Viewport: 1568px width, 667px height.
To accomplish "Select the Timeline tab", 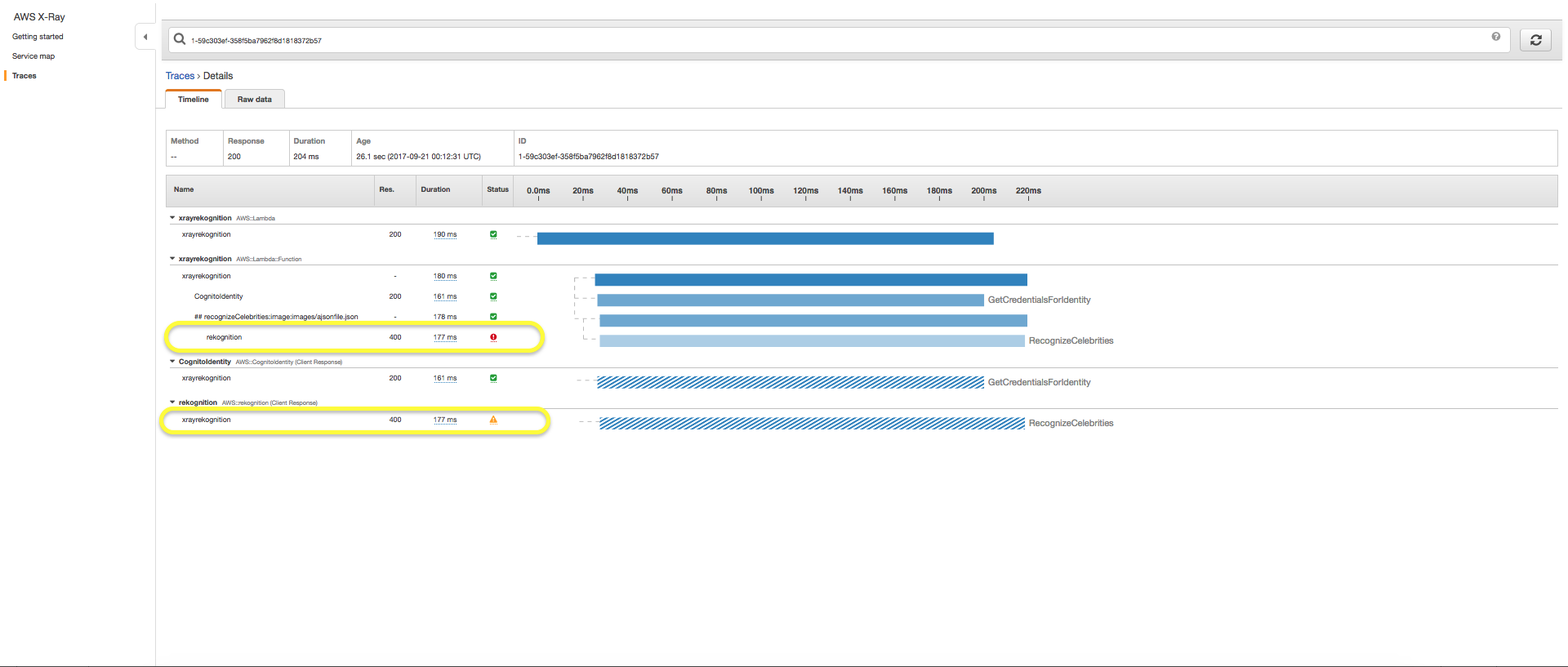I will (194, 100).
